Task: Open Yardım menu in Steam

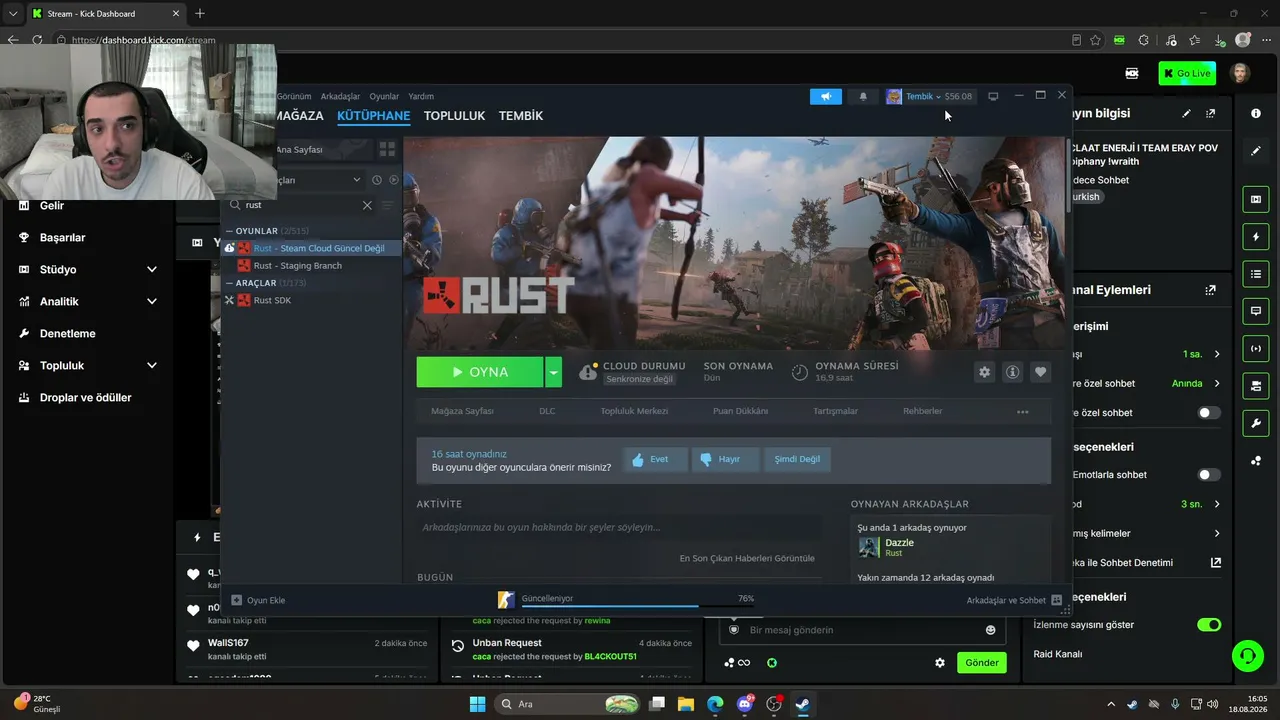Action: (421, 96)
